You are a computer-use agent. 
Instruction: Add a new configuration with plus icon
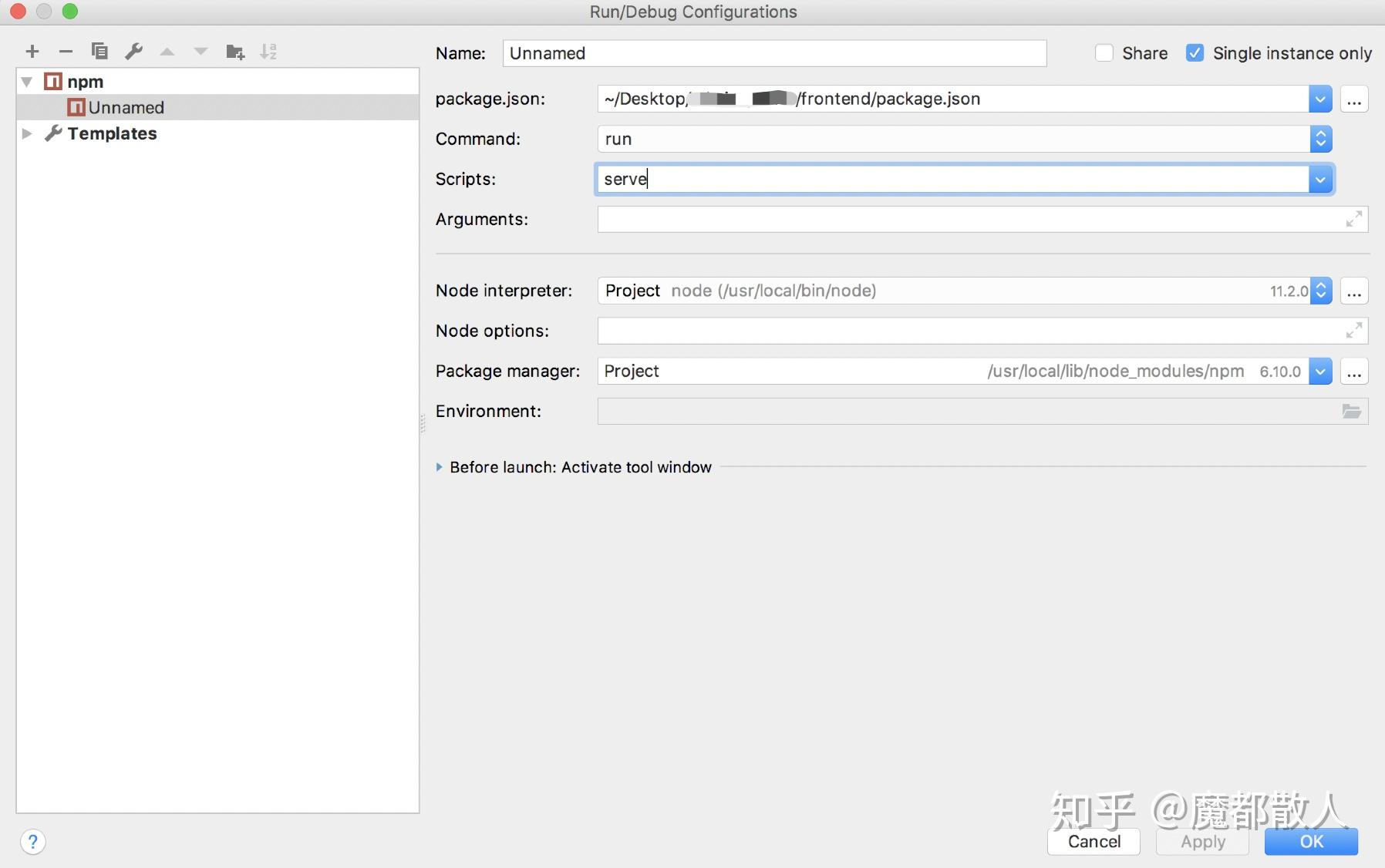pos(32,52)
